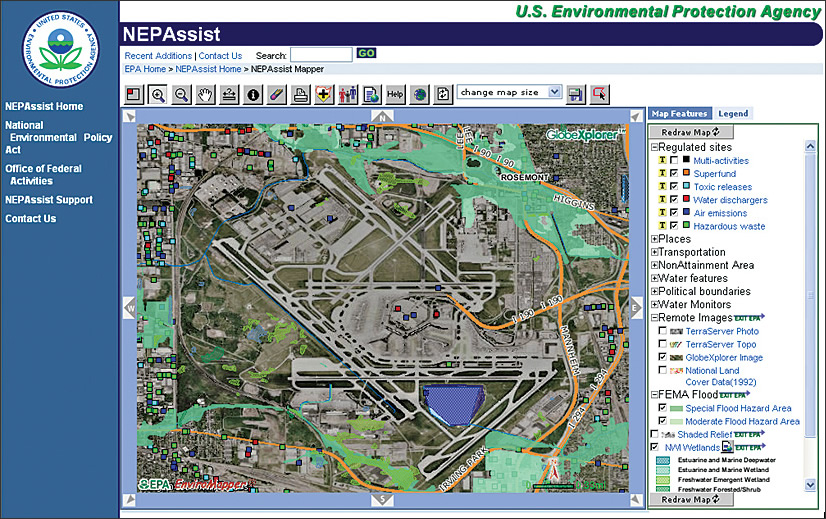Click the refresh map page icon

(x=443, y=95)
